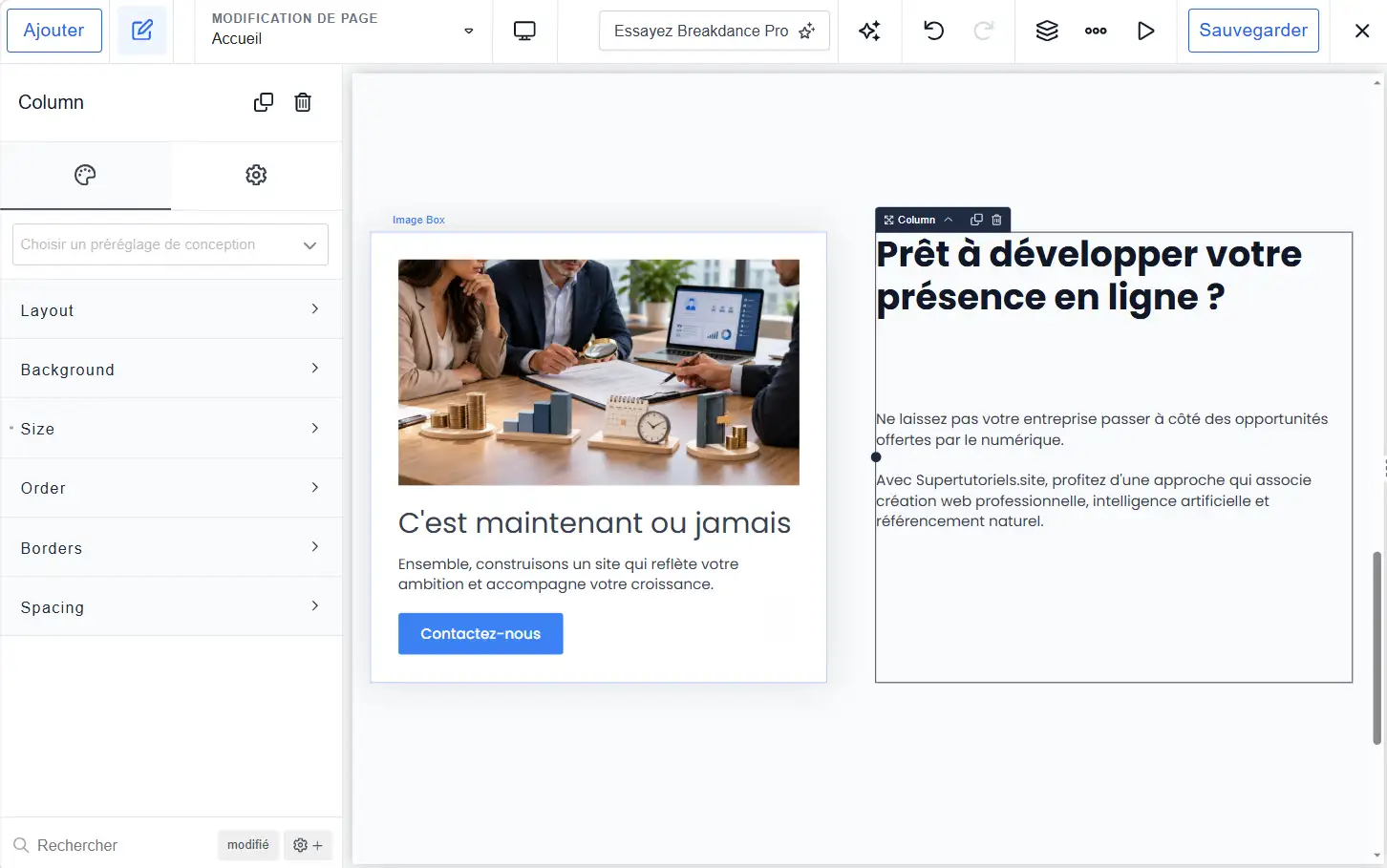Preview the page with the play icon
This screenshot has height=868, width=1387.
coord(1145,31)
